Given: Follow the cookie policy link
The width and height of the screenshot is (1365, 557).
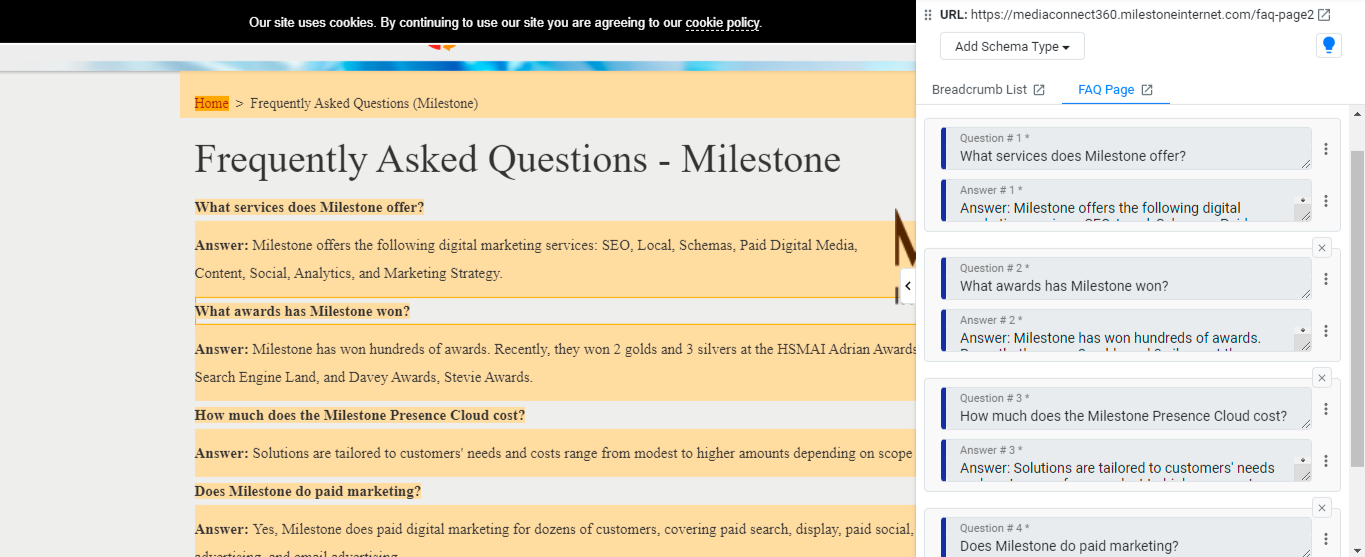Looking at the screenshot, I should [722, 22].
